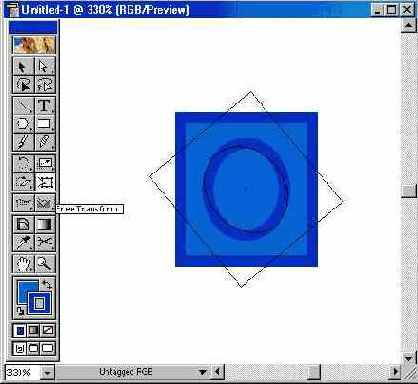This screenshot has width=418, height=384.
Task: Choose the Direct Select Lasso tool
Action: (45, 84)
